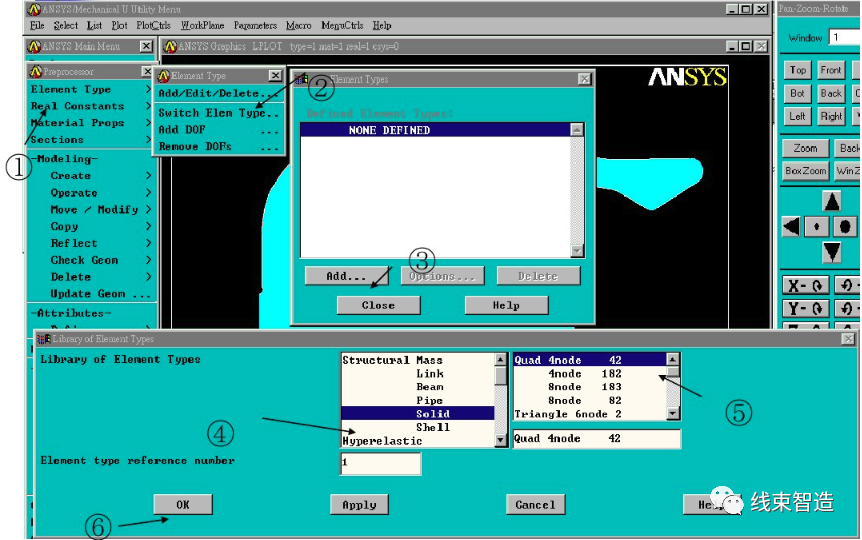Open the PlotCtrls menu
The height and width of the screenshot is (540, 862).
(153, 25)
